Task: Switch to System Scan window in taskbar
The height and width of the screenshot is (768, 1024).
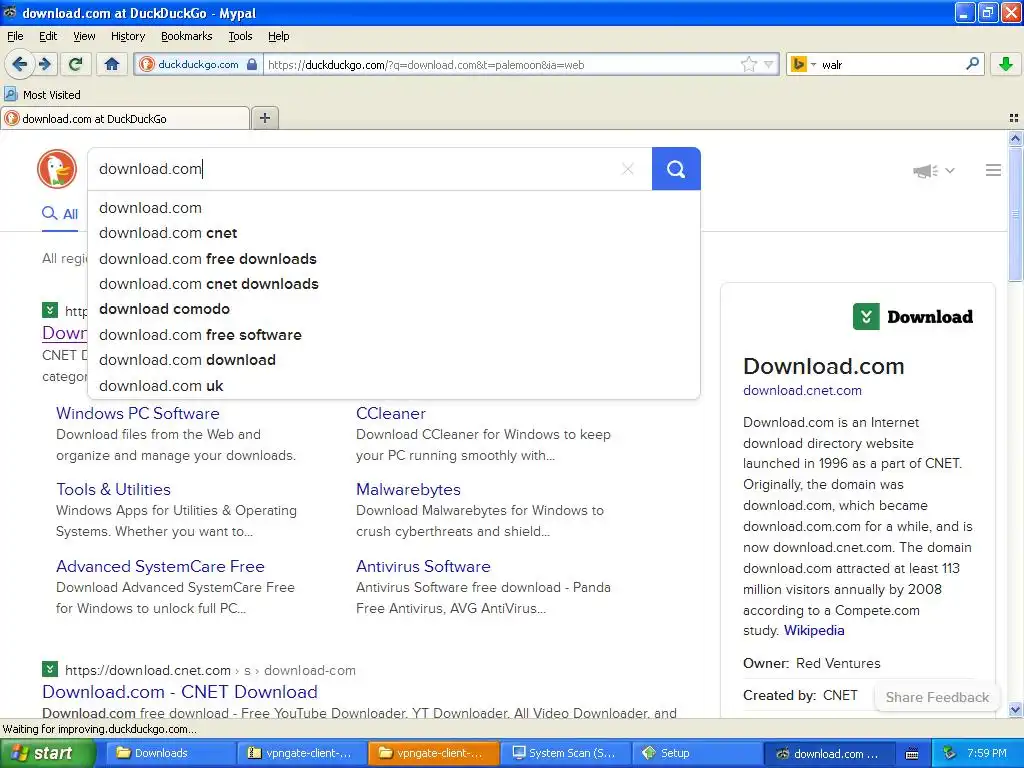Action: click(567, 753)
